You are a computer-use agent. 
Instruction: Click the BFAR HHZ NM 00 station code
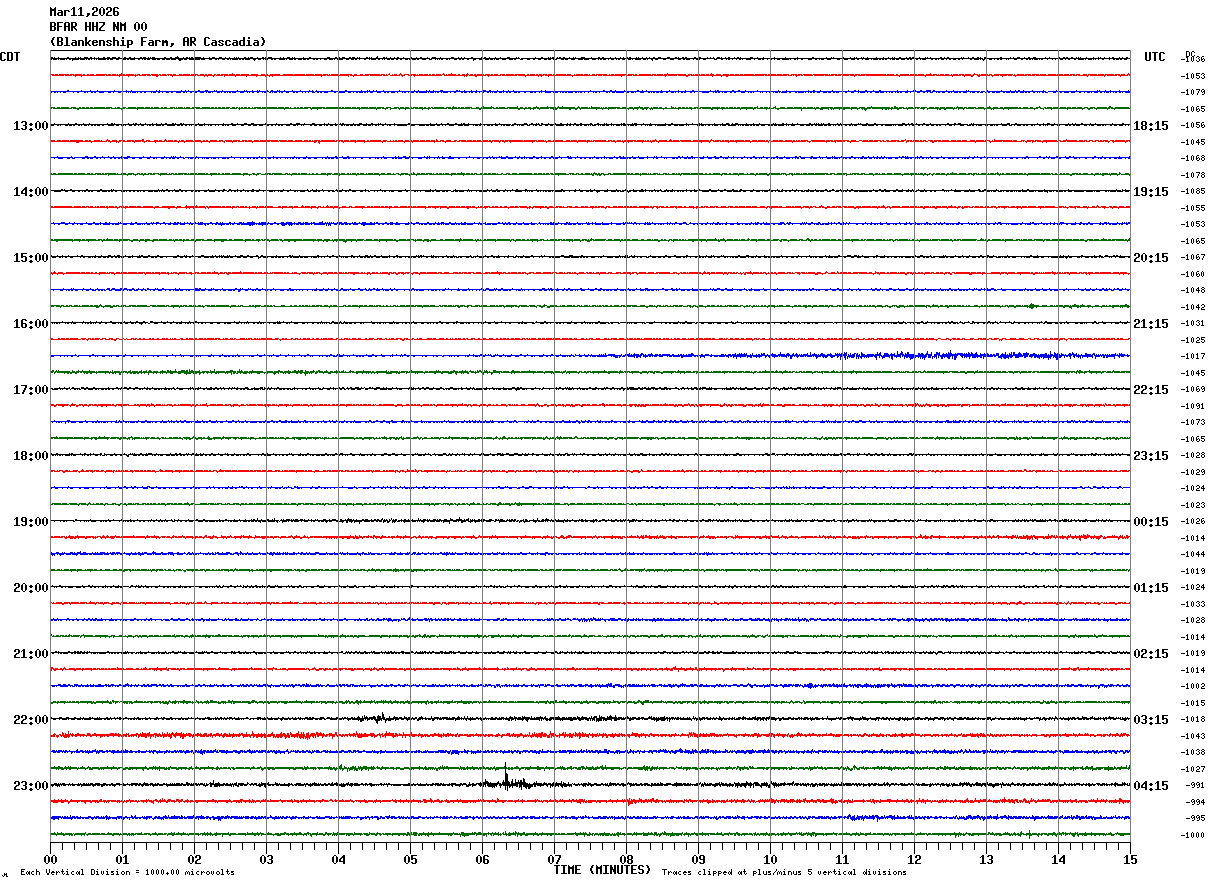coord(98,27)
